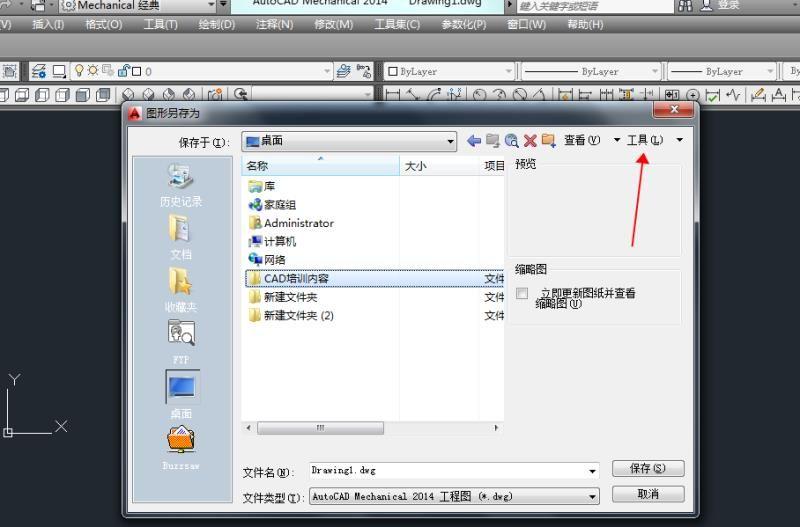Open the 插入(I) menu
800x527 pixels.
48,24
